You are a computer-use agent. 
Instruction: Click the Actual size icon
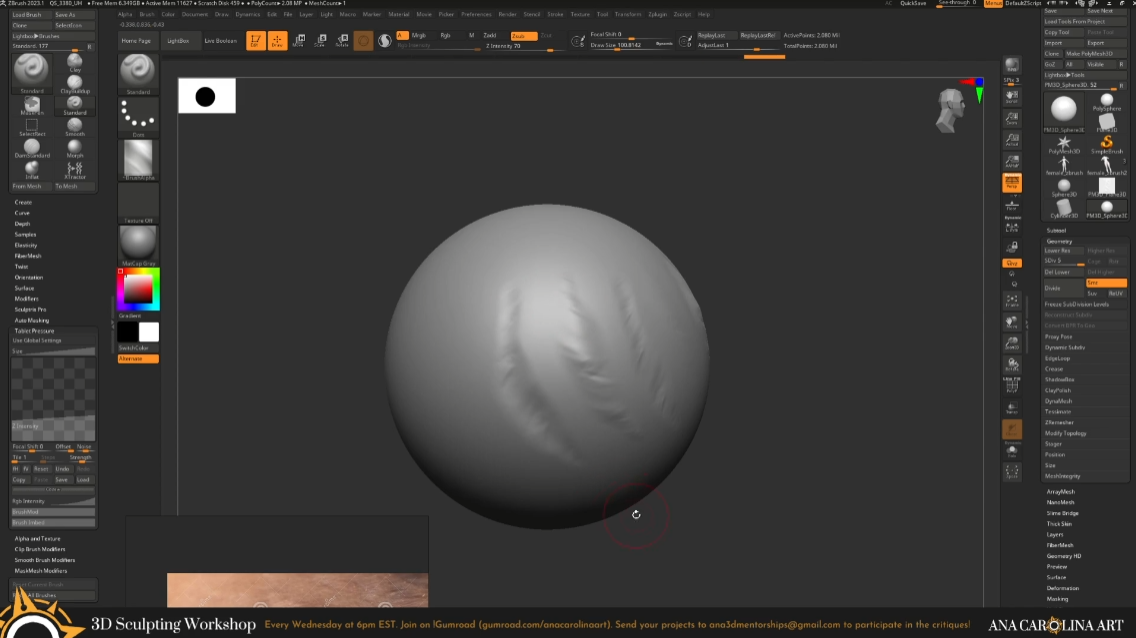(1012, 140)
